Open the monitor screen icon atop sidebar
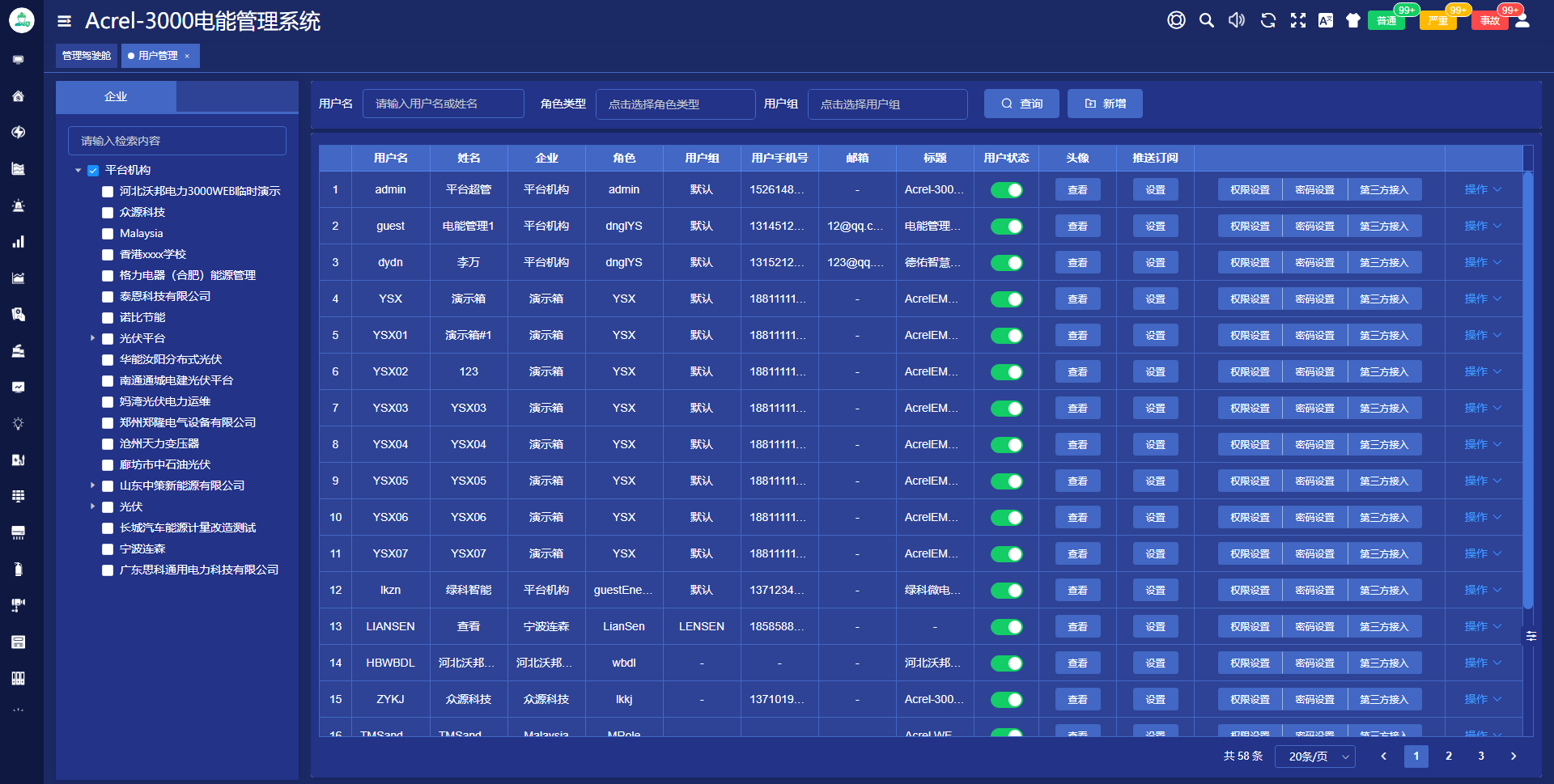 [19, 59]
